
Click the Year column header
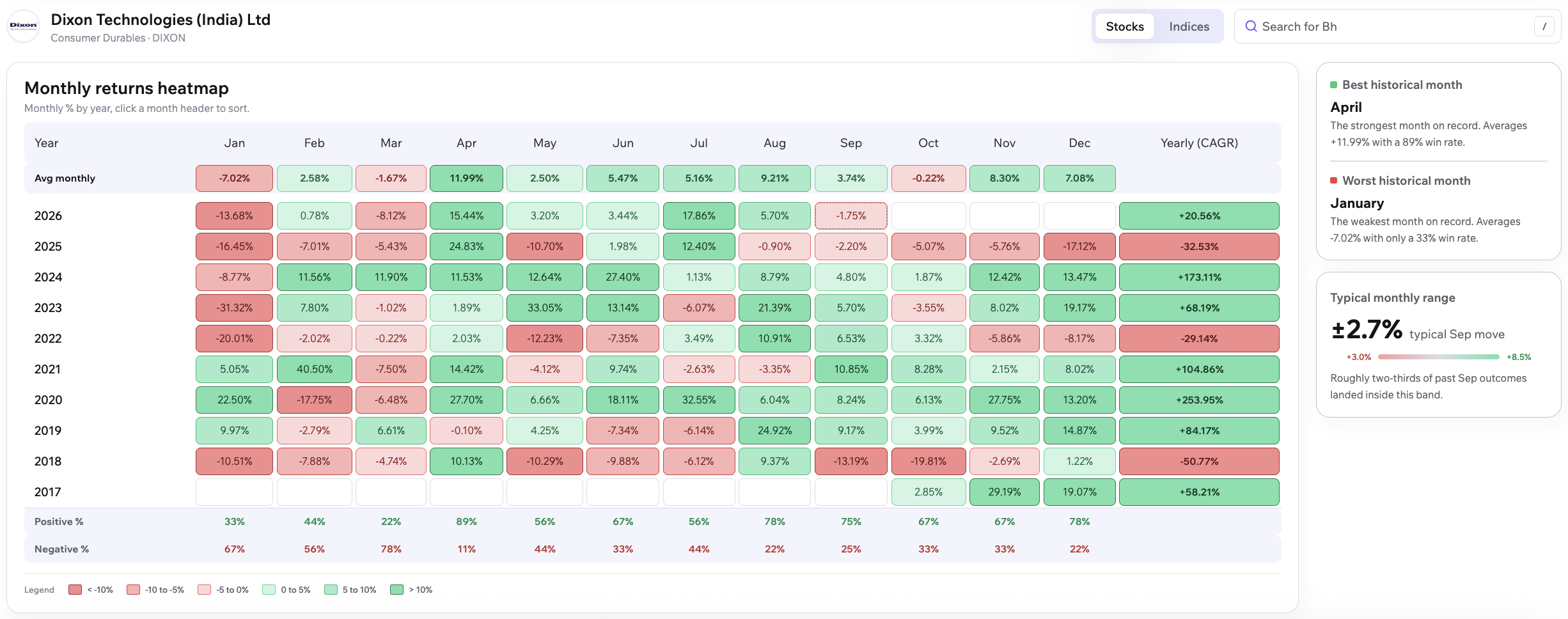point(46,143)
